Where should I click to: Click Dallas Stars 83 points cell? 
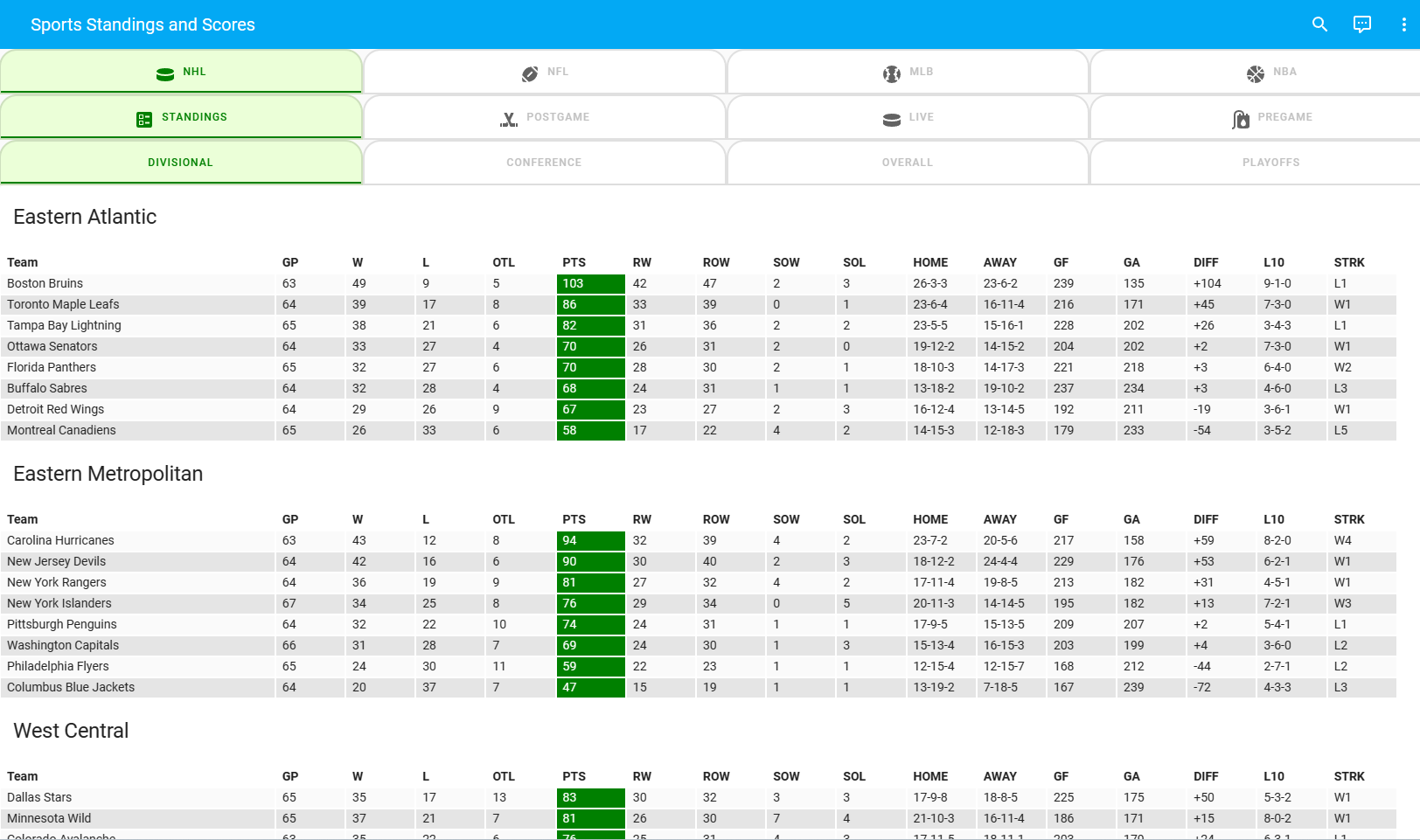pos(591,797)
